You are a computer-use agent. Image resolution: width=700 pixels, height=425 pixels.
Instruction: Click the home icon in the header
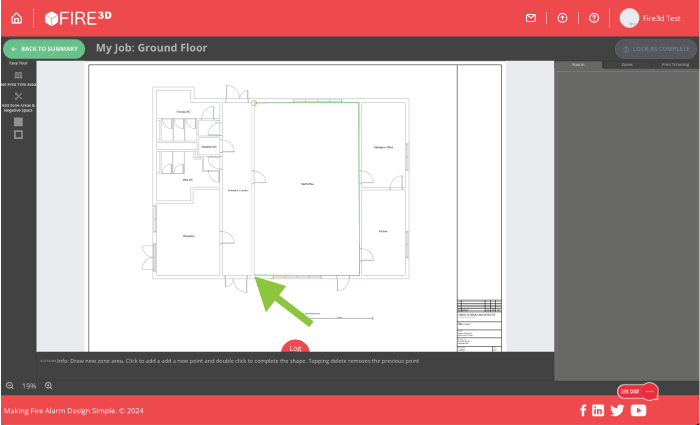(16, 18)
